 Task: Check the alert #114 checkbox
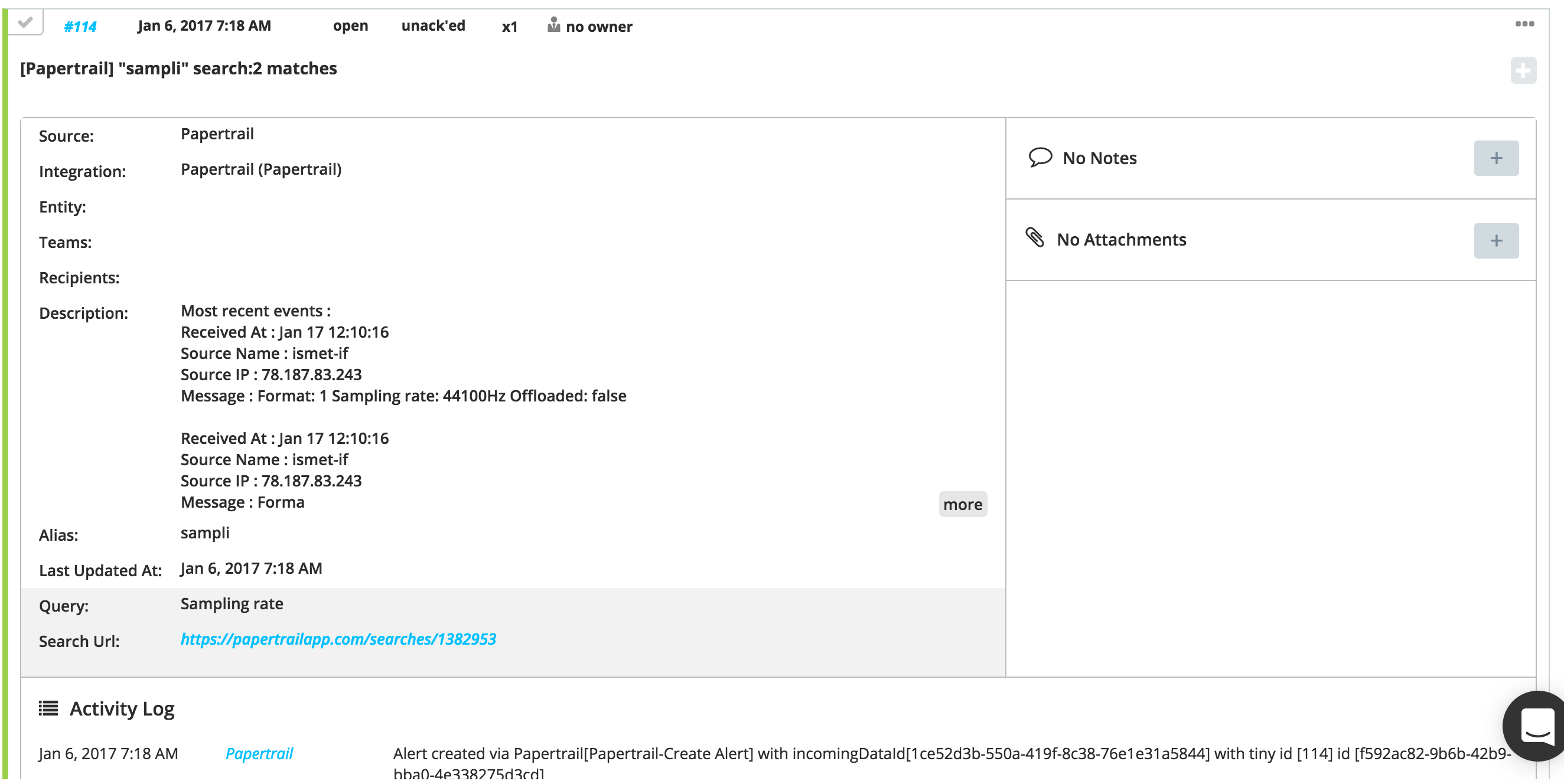(25, 23)
